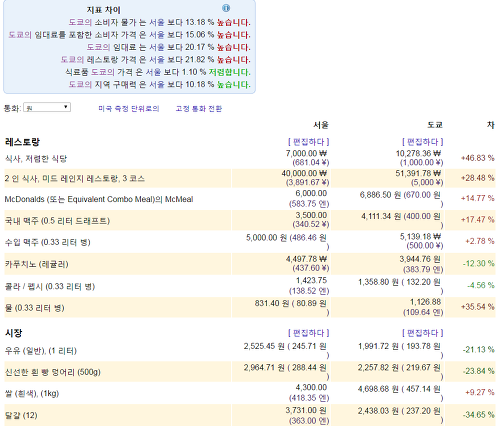The image size is (500, 429).
Task: Click 편집하다 under 서울 in 레스토랑 section
Action: coord(309,142)
